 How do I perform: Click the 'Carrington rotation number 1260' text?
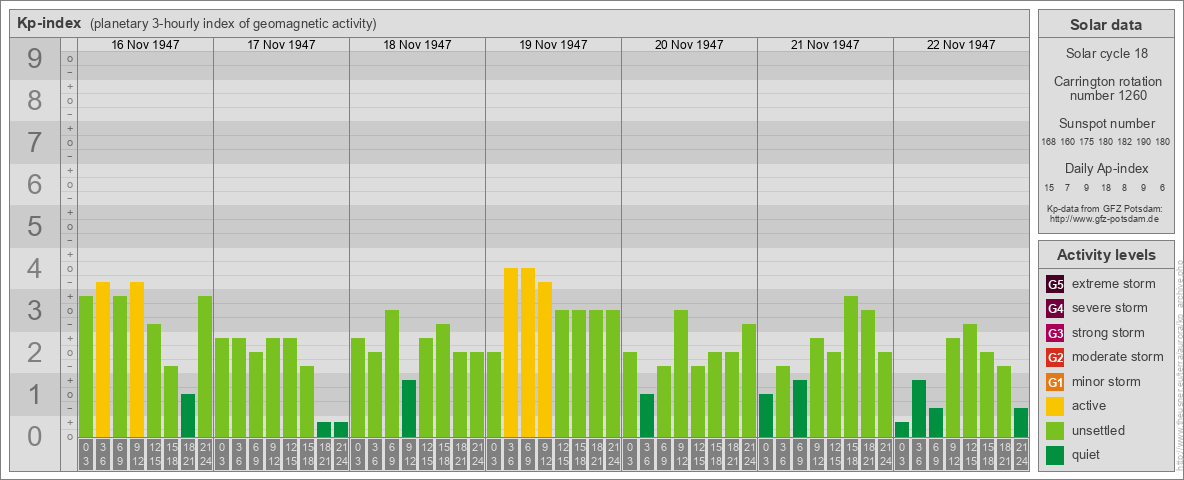point(1106,88)
